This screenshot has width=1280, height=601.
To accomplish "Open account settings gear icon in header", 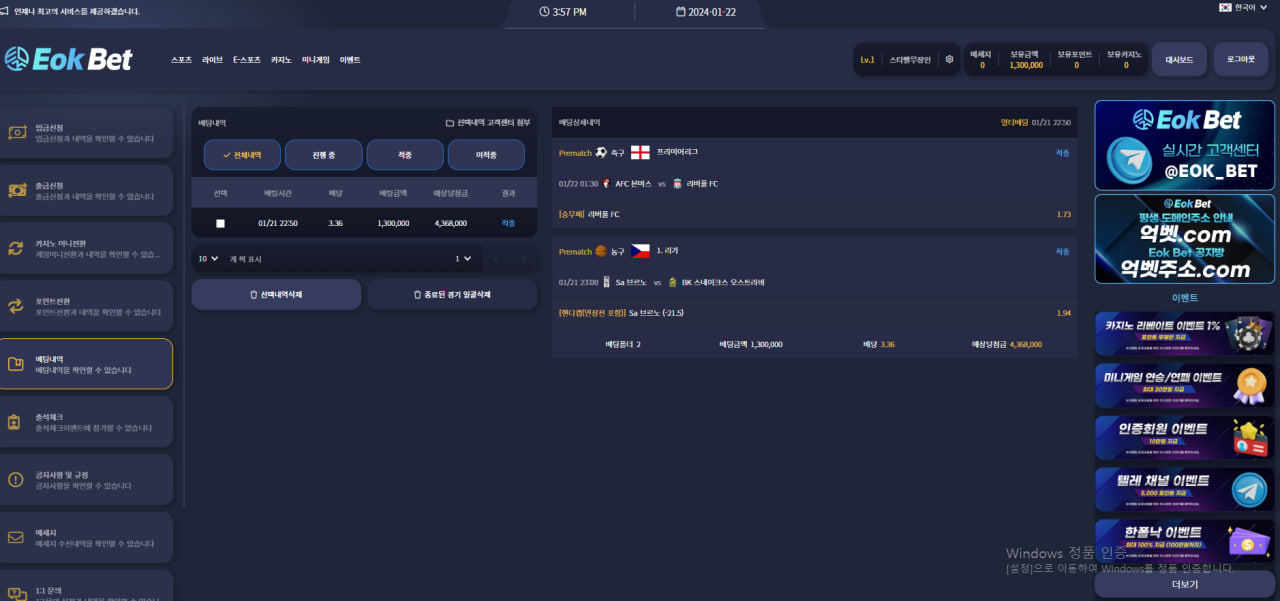I will pyautogui.click(x=949, y=60).
